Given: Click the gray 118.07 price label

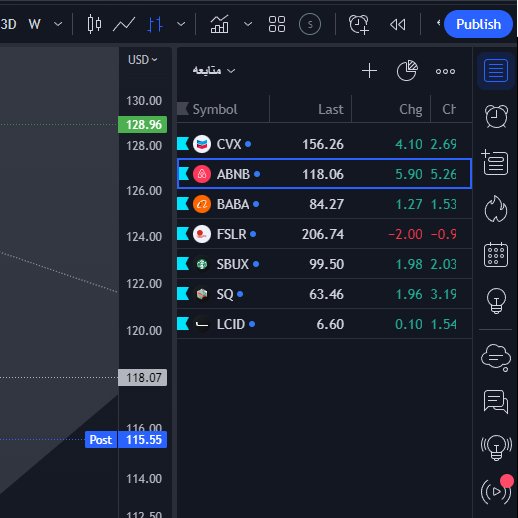Looking at the screenshot, I should tap(143, 378).
